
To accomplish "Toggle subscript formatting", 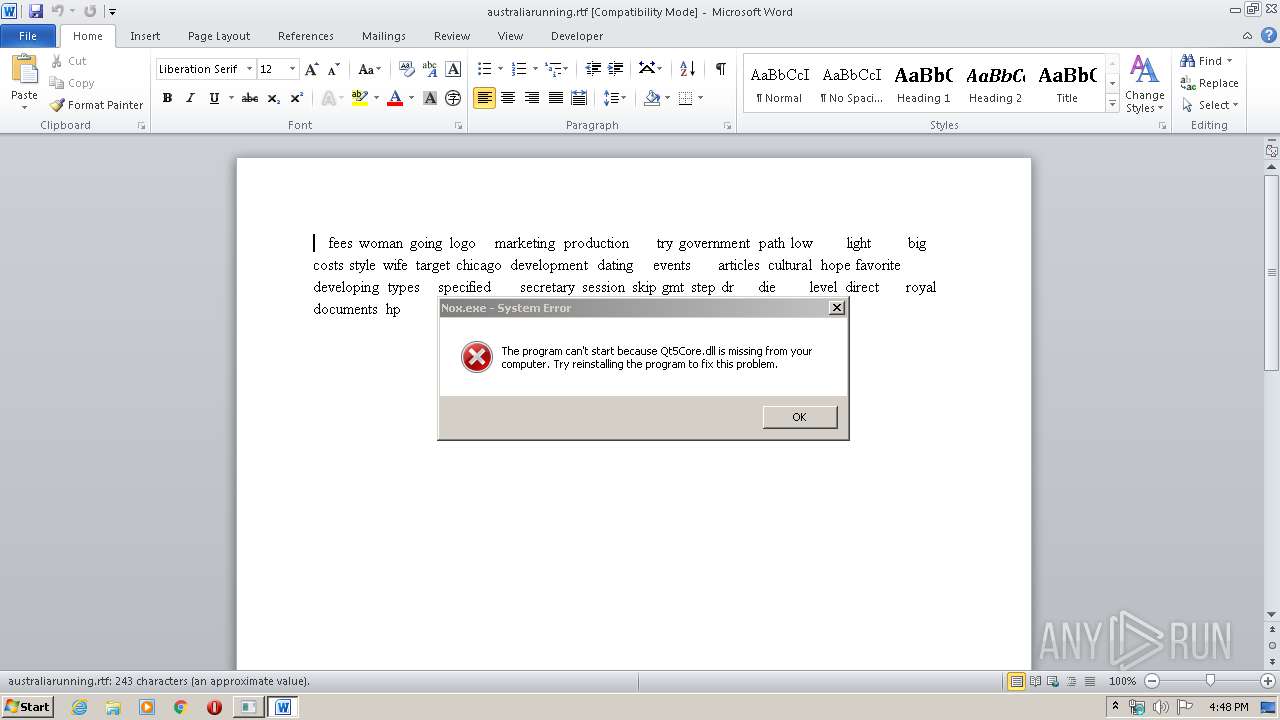I will [x=273, y=98].
